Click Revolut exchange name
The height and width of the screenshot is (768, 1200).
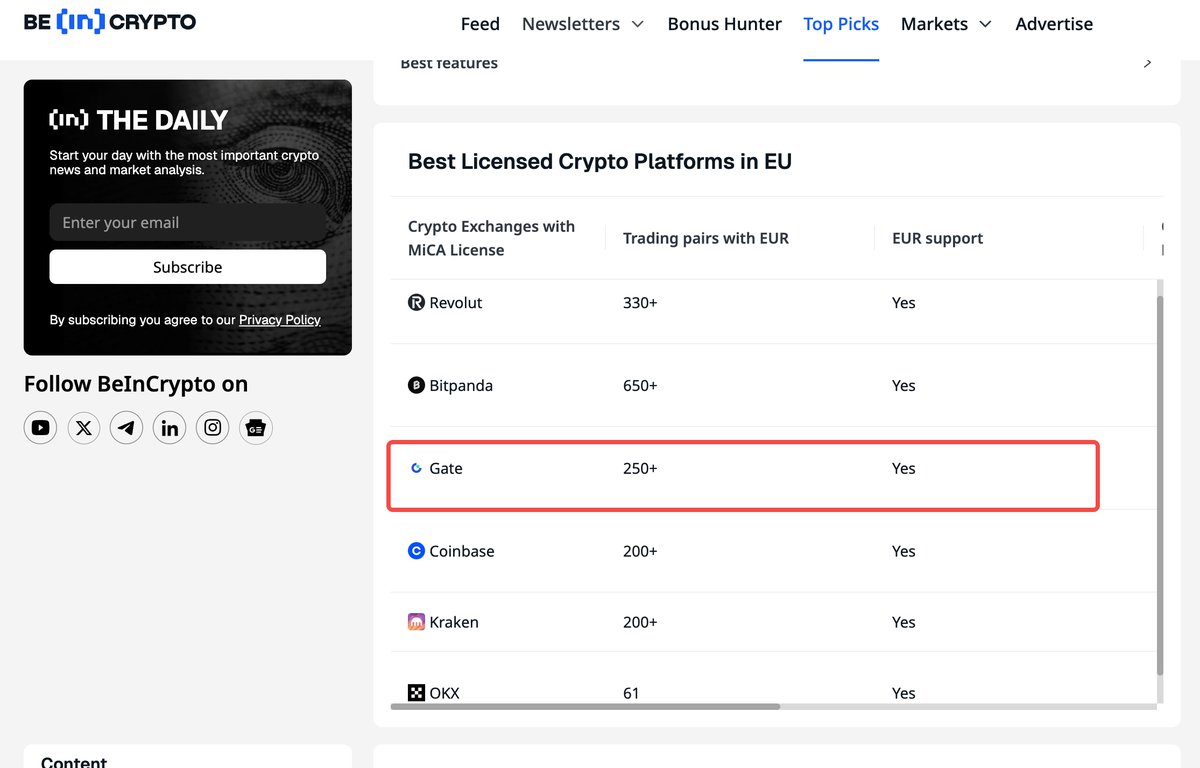(x=456, y=303)
